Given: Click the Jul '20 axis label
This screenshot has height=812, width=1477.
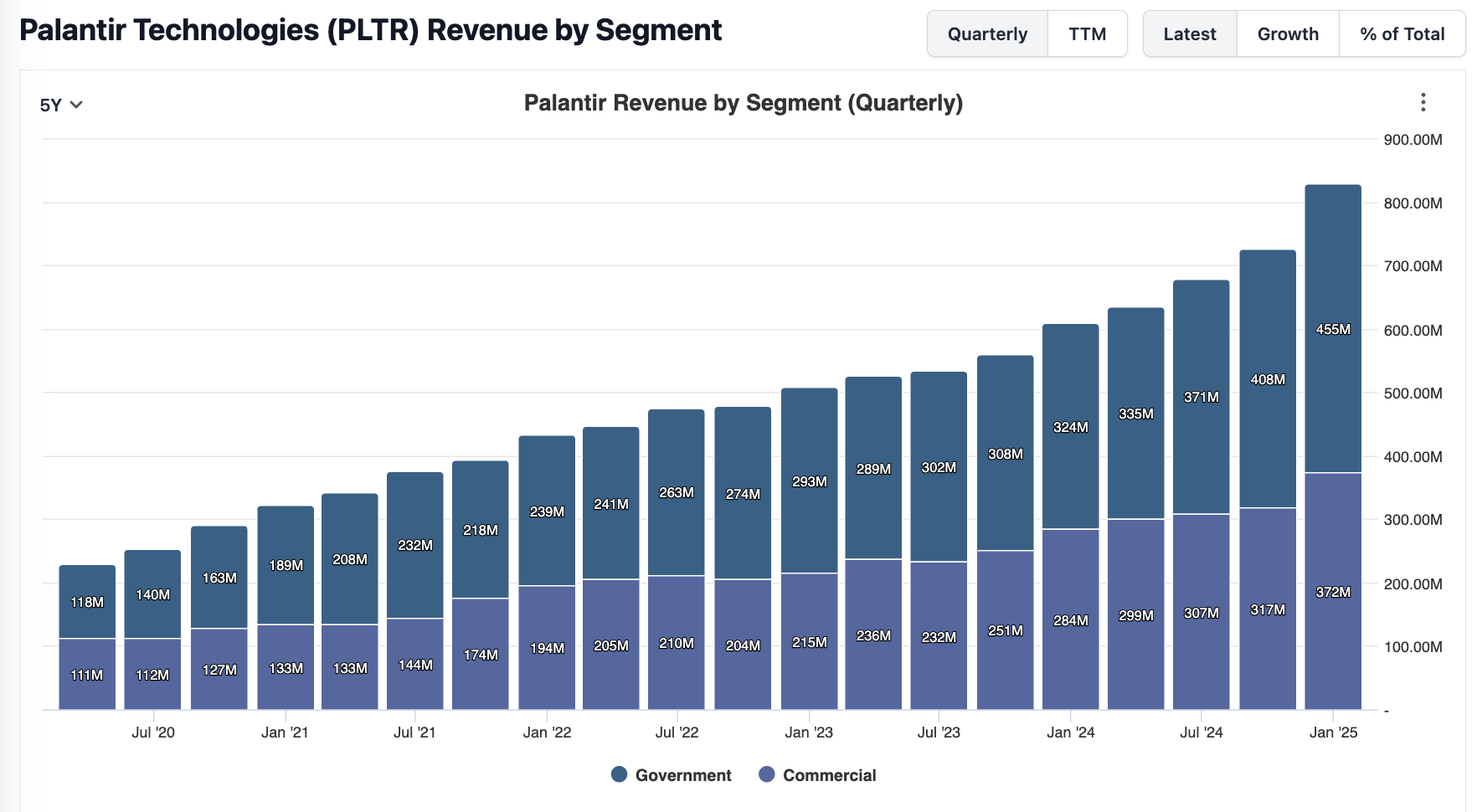Looking at the screenshot, I should tap(153, 732).
